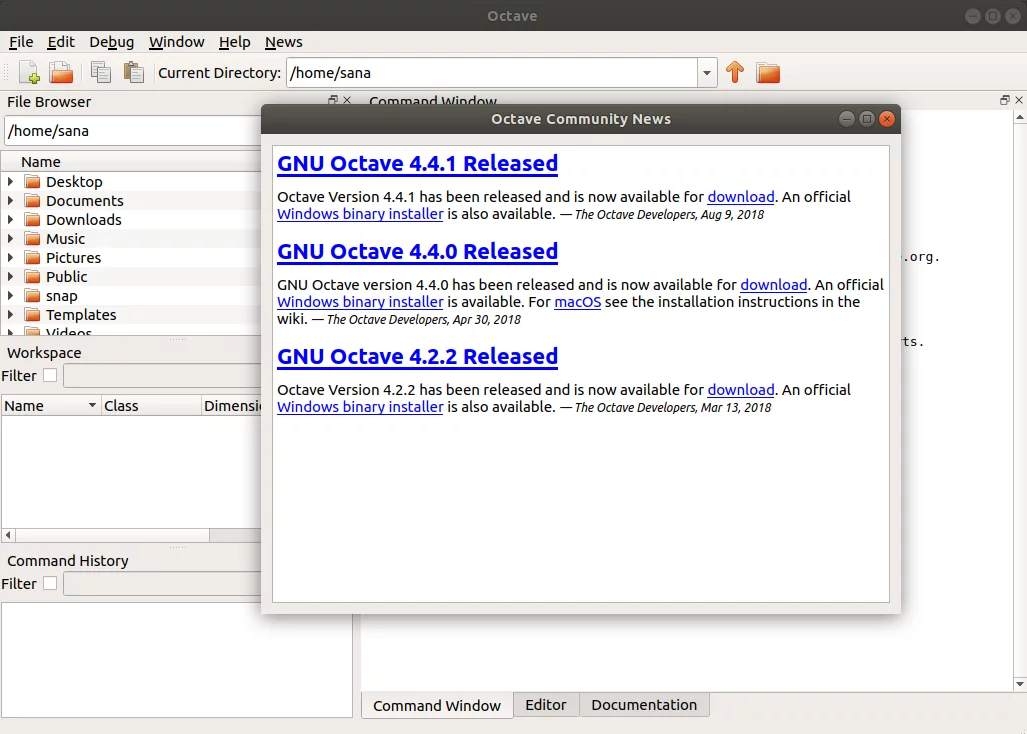Image resolution: width=1027 pixels, height=734 pixels.
Task: Click the Music folder icon
Action: click(x=32, y=238)
